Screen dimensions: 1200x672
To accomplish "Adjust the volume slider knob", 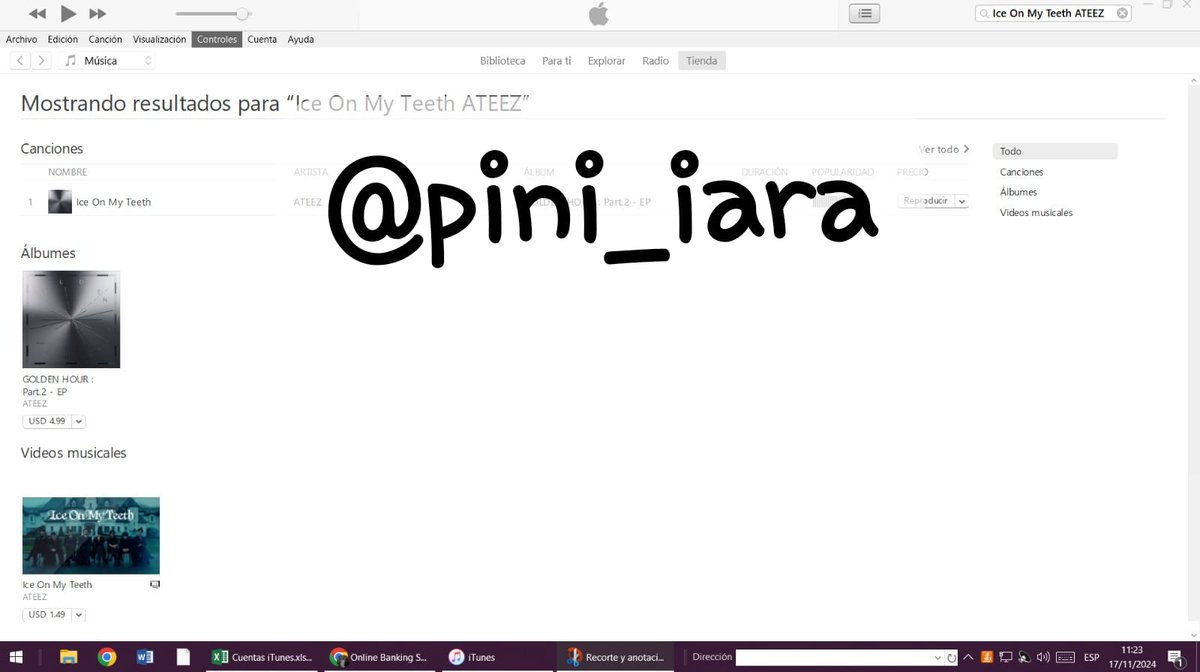I will click(242, 14).
